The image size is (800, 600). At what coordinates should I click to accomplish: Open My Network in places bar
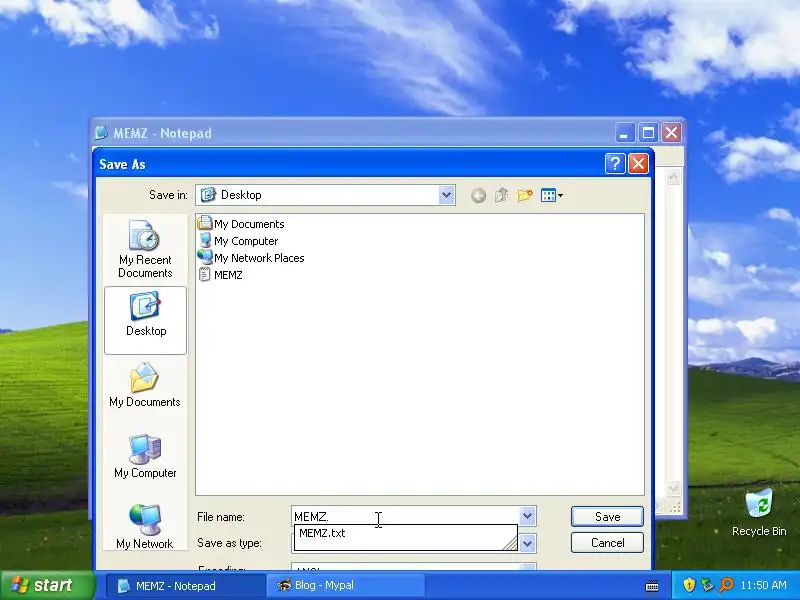145,527
